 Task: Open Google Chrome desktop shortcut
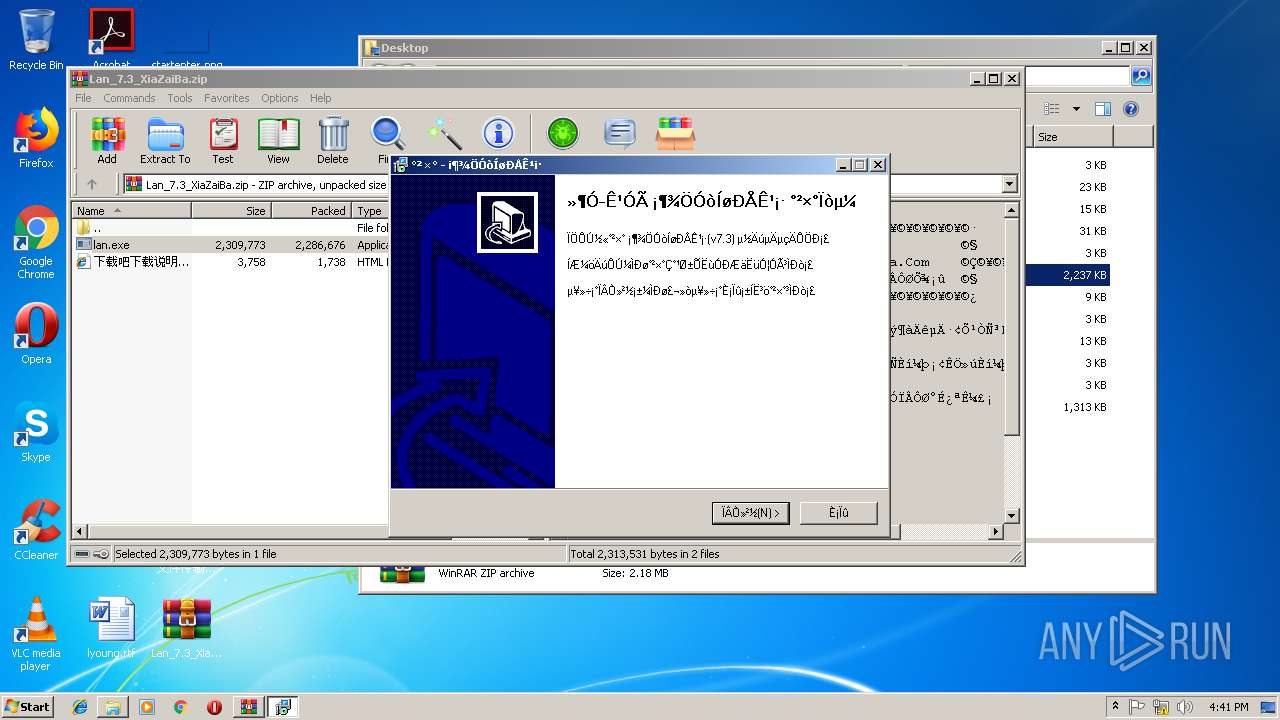tap(36, 242)
